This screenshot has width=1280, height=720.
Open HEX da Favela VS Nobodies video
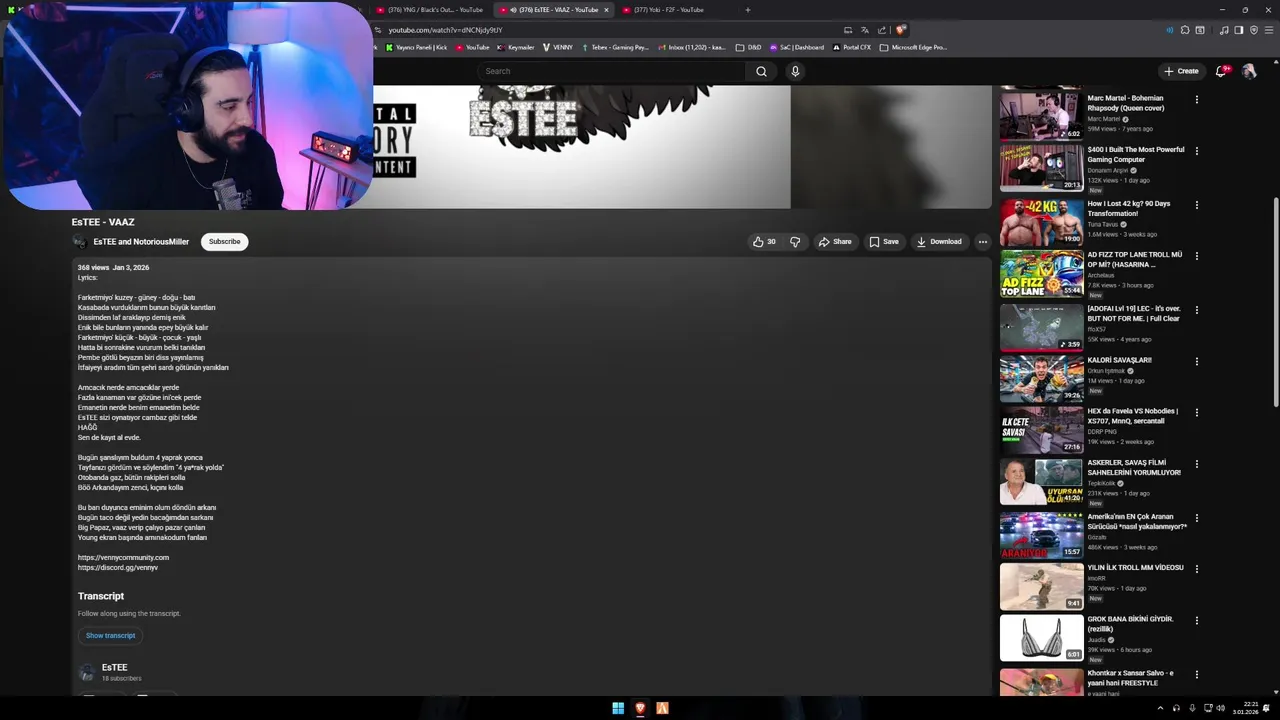(x=1041, y=429)
